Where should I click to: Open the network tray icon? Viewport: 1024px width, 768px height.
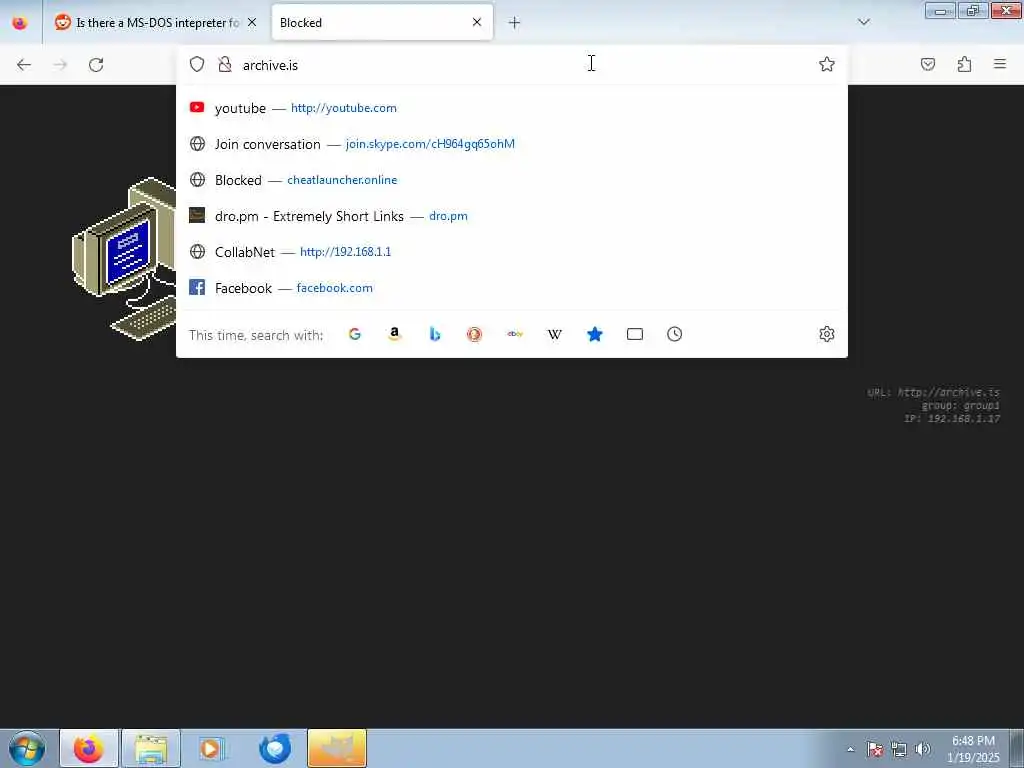click(899, 749)
